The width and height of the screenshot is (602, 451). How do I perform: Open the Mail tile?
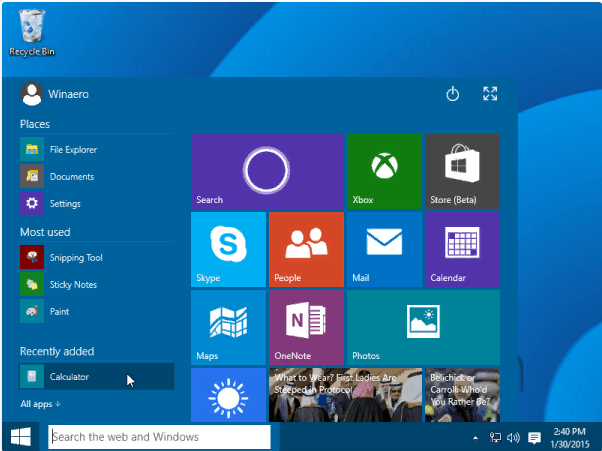tap(384, 249)
